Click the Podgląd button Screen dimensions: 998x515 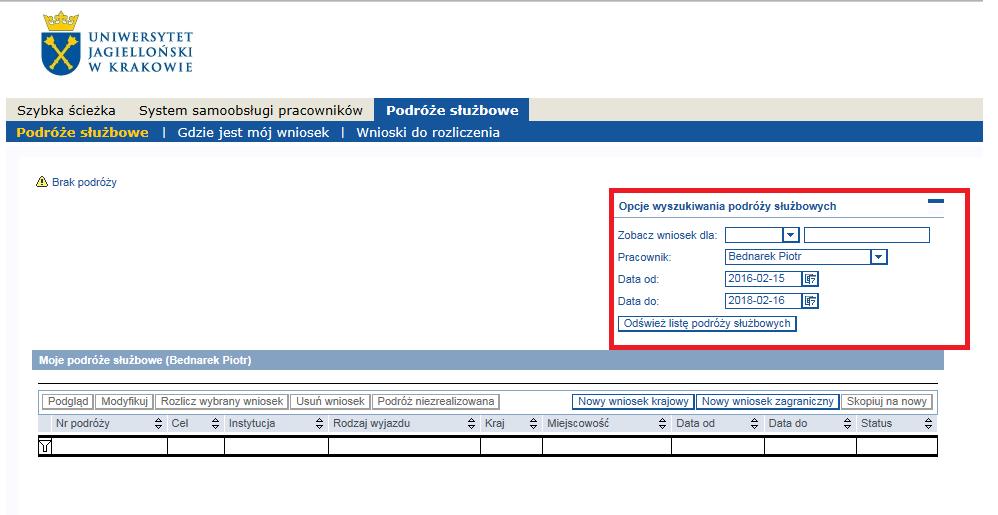click(x=68, y=402)
